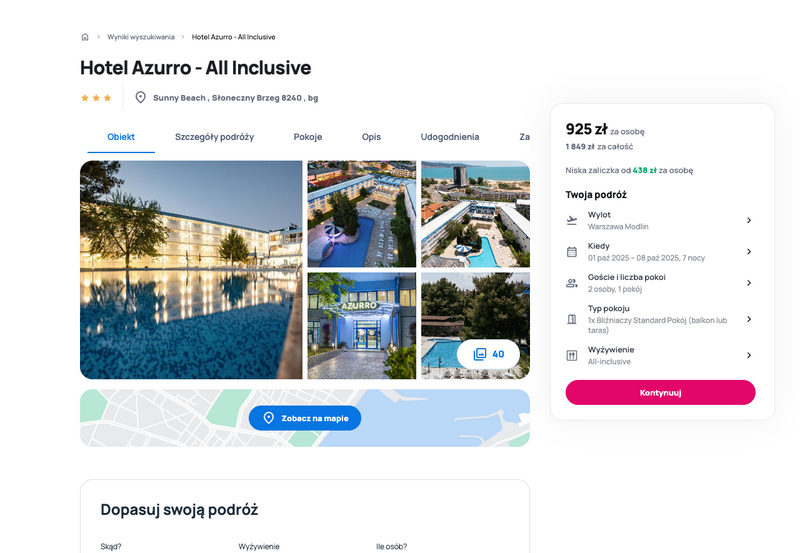Open the AZURRO entrance photo thumbnail
Screen dimensions: 800x553
click(361, 325)
